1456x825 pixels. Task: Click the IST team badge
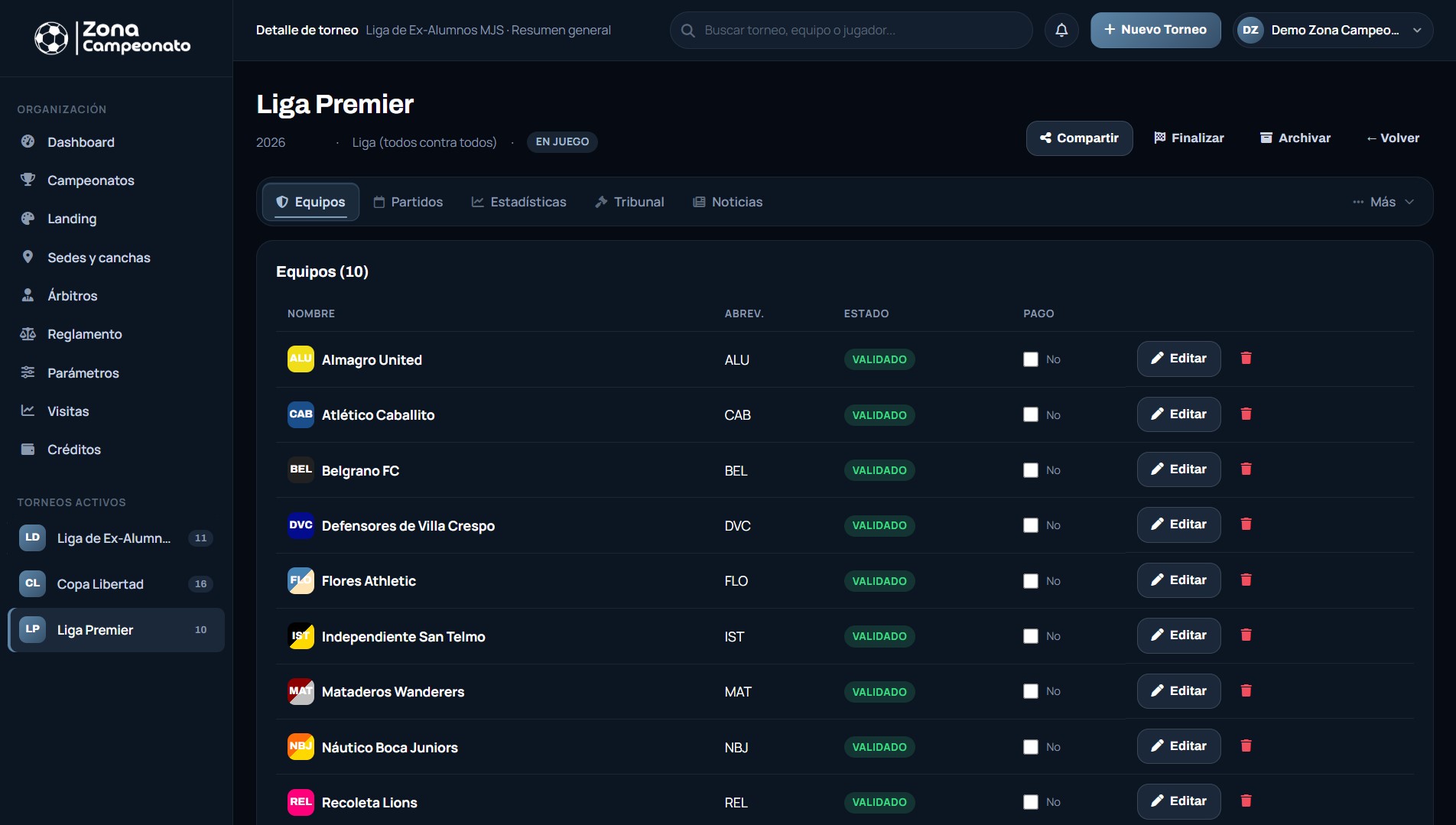301,636
